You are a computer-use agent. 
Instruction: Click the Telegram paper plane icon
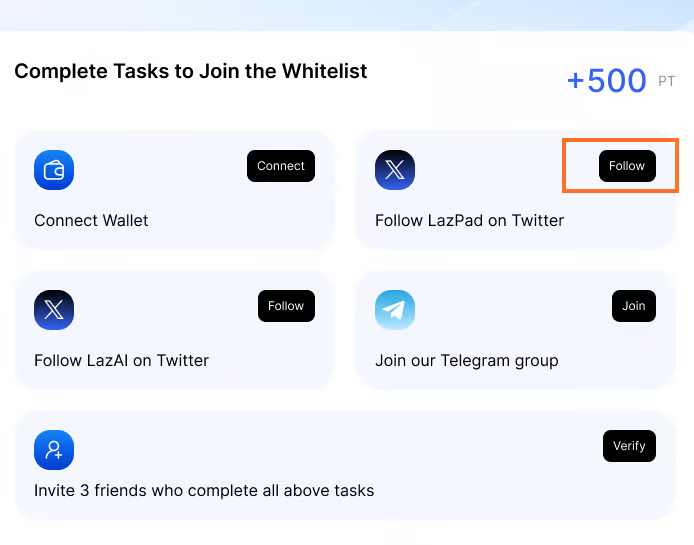tap(395, 310)
